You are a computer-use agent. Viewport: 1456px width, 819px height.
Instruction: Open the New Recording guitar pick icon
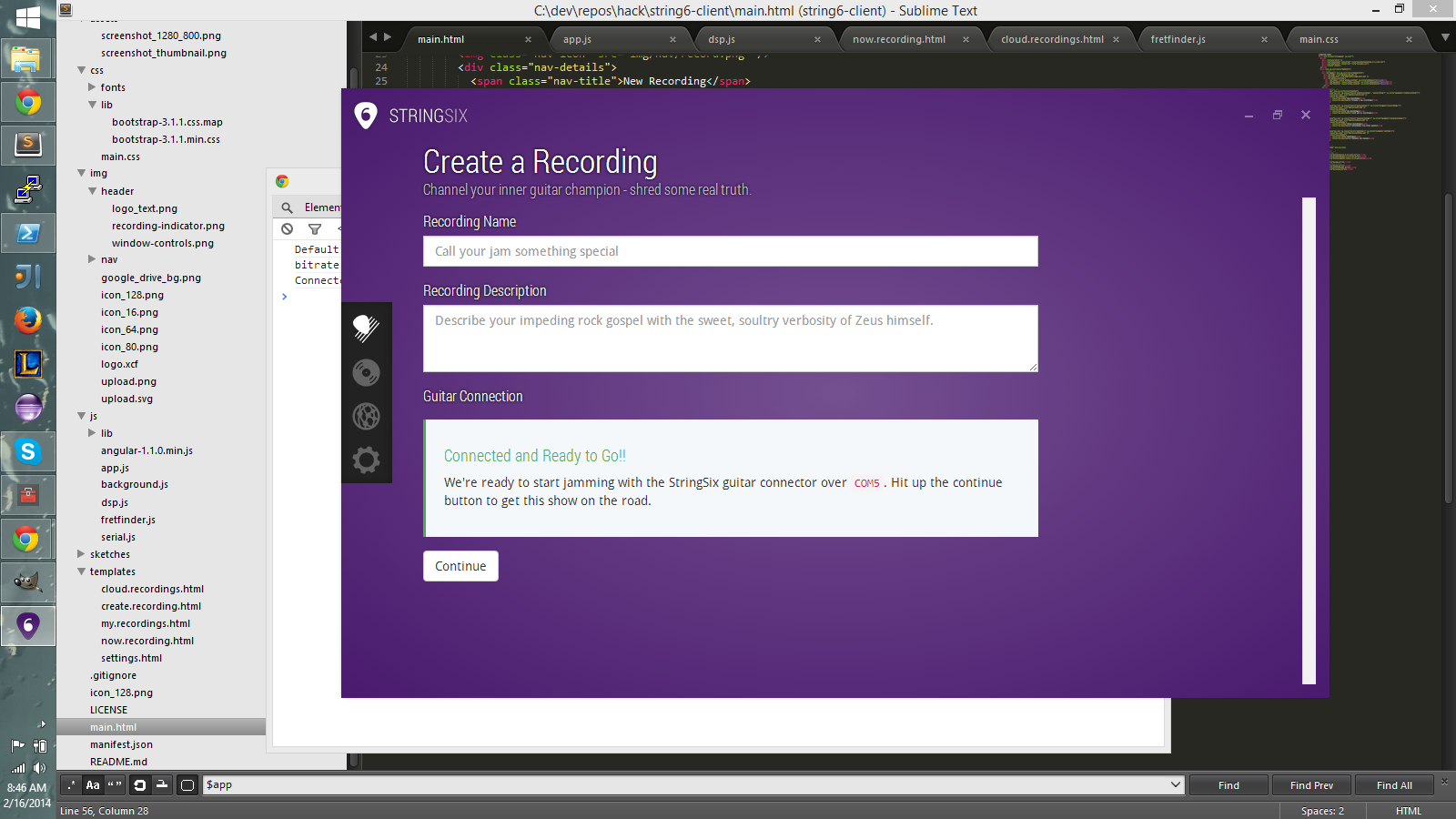[366, 328]
